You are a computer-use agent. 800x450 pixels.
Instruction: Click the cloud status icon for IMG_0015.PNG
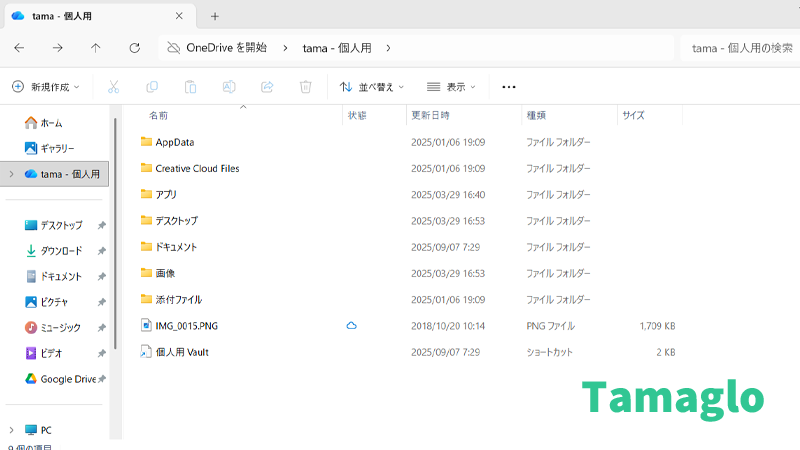tap(352, 326)
